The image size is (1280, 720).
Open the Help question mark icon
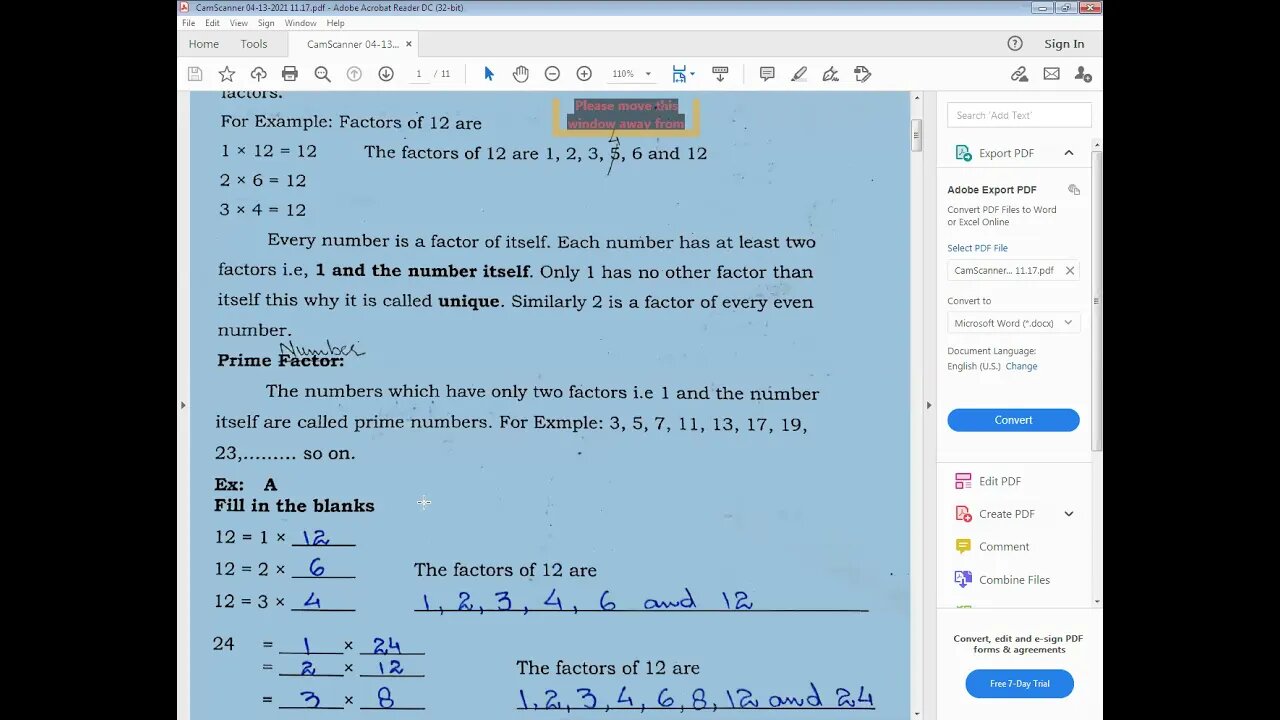point(1015,43)
